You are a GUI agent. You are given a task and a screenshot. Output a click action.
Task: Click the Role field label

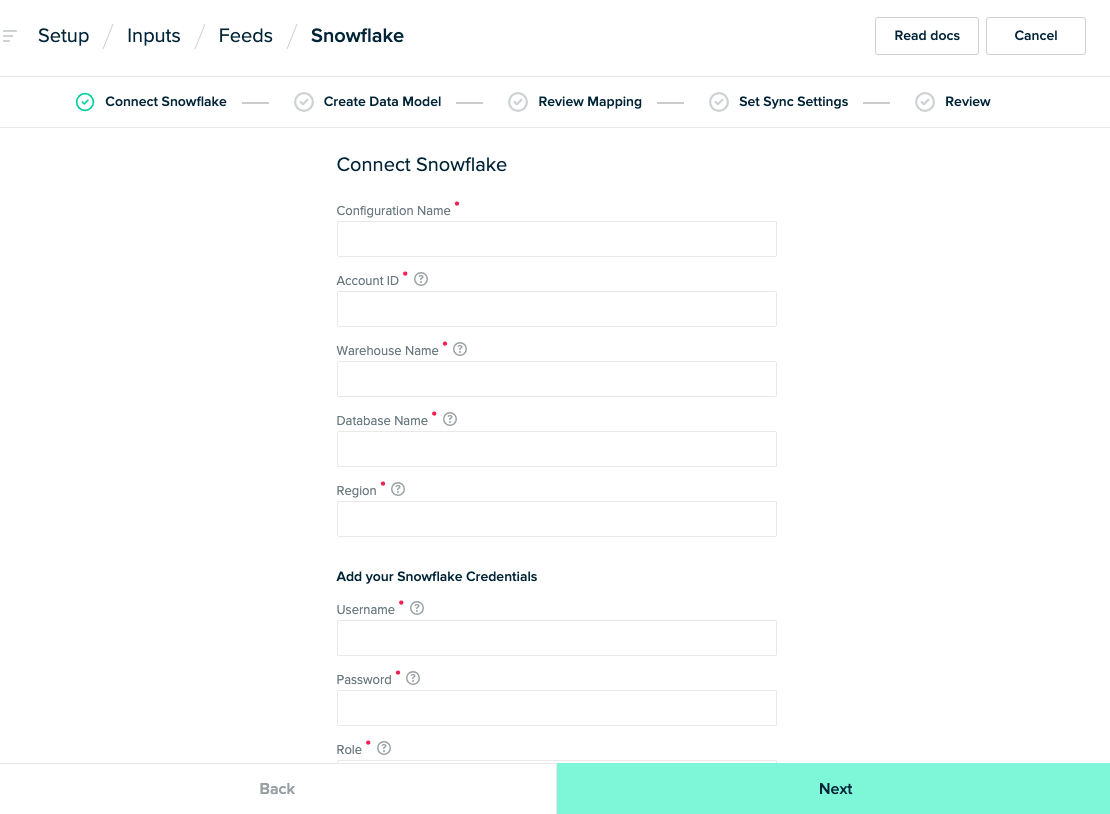(x=349, y=750)
